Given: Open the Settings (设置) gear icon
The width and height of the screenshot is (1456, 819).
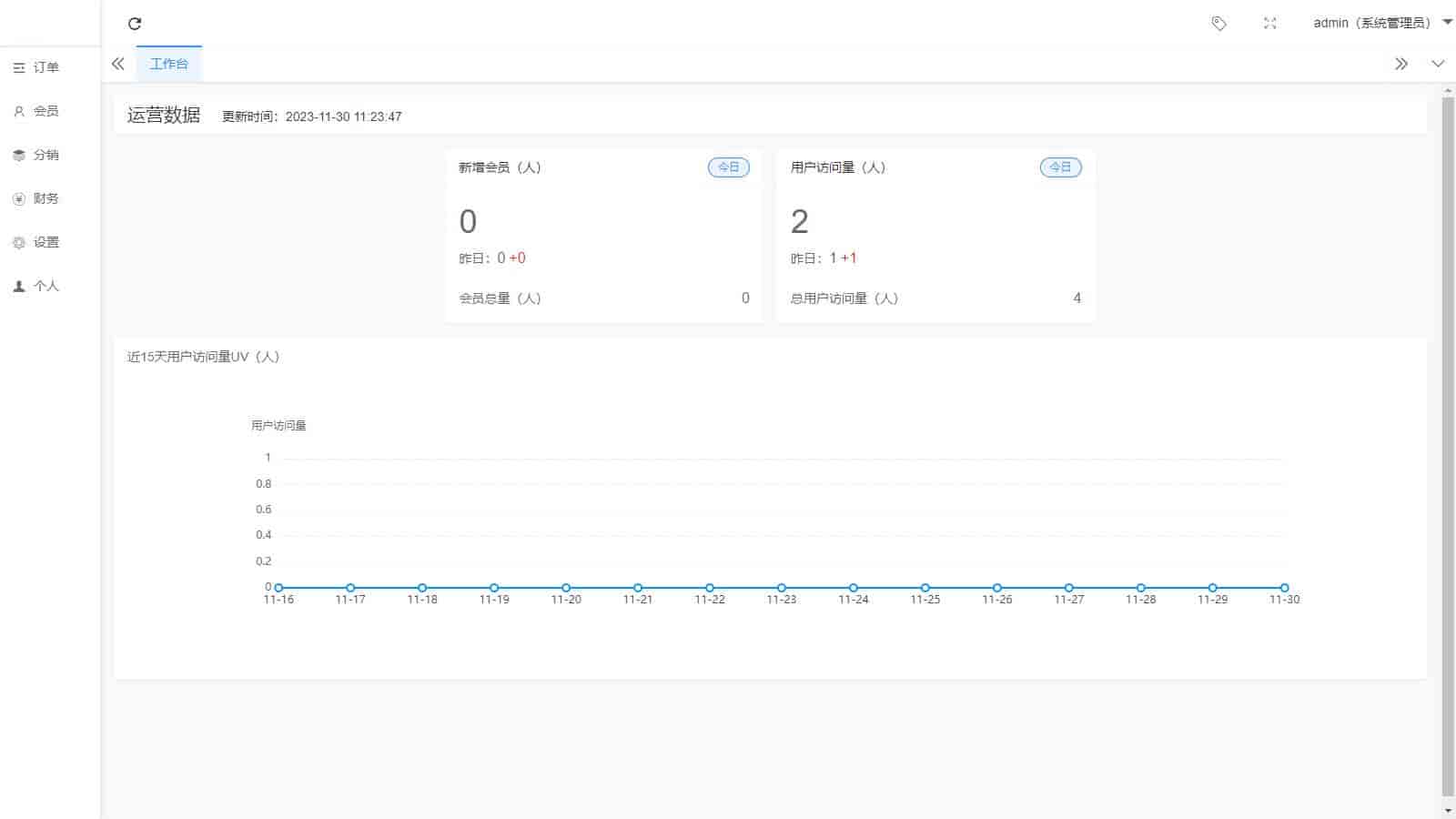Looking at the screenshot, I should (19, 242).
